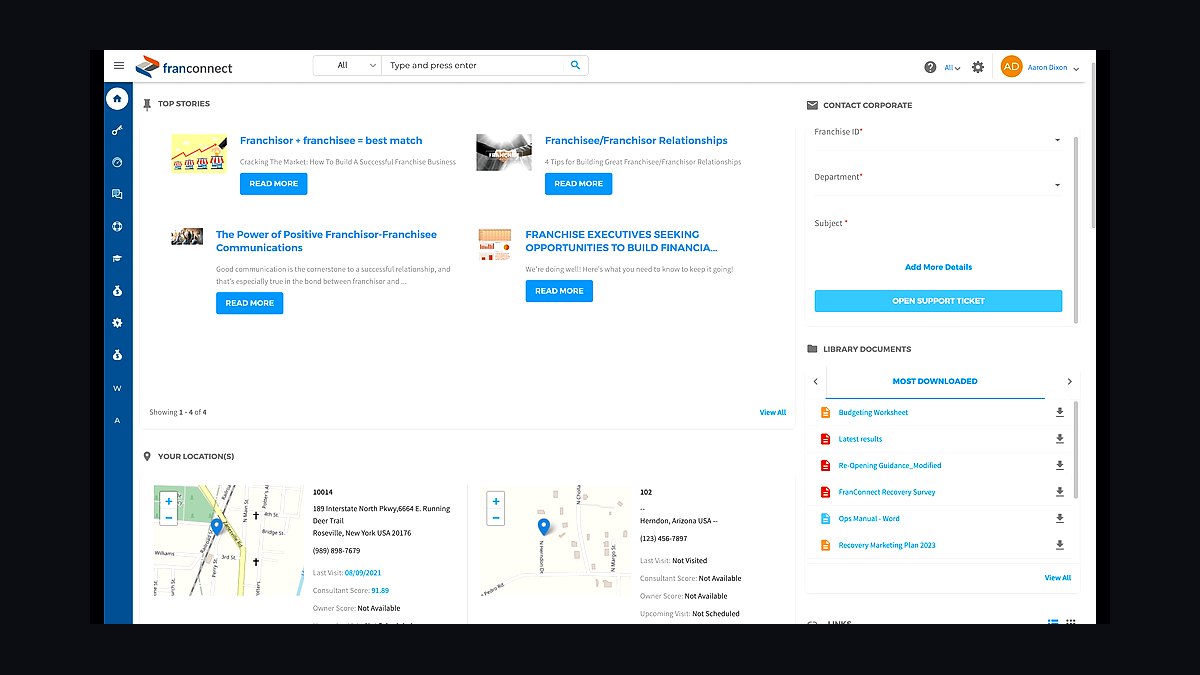1200x675 pixels.
Task: Open FranConnect Recovery Survey link
Action: 887,492
